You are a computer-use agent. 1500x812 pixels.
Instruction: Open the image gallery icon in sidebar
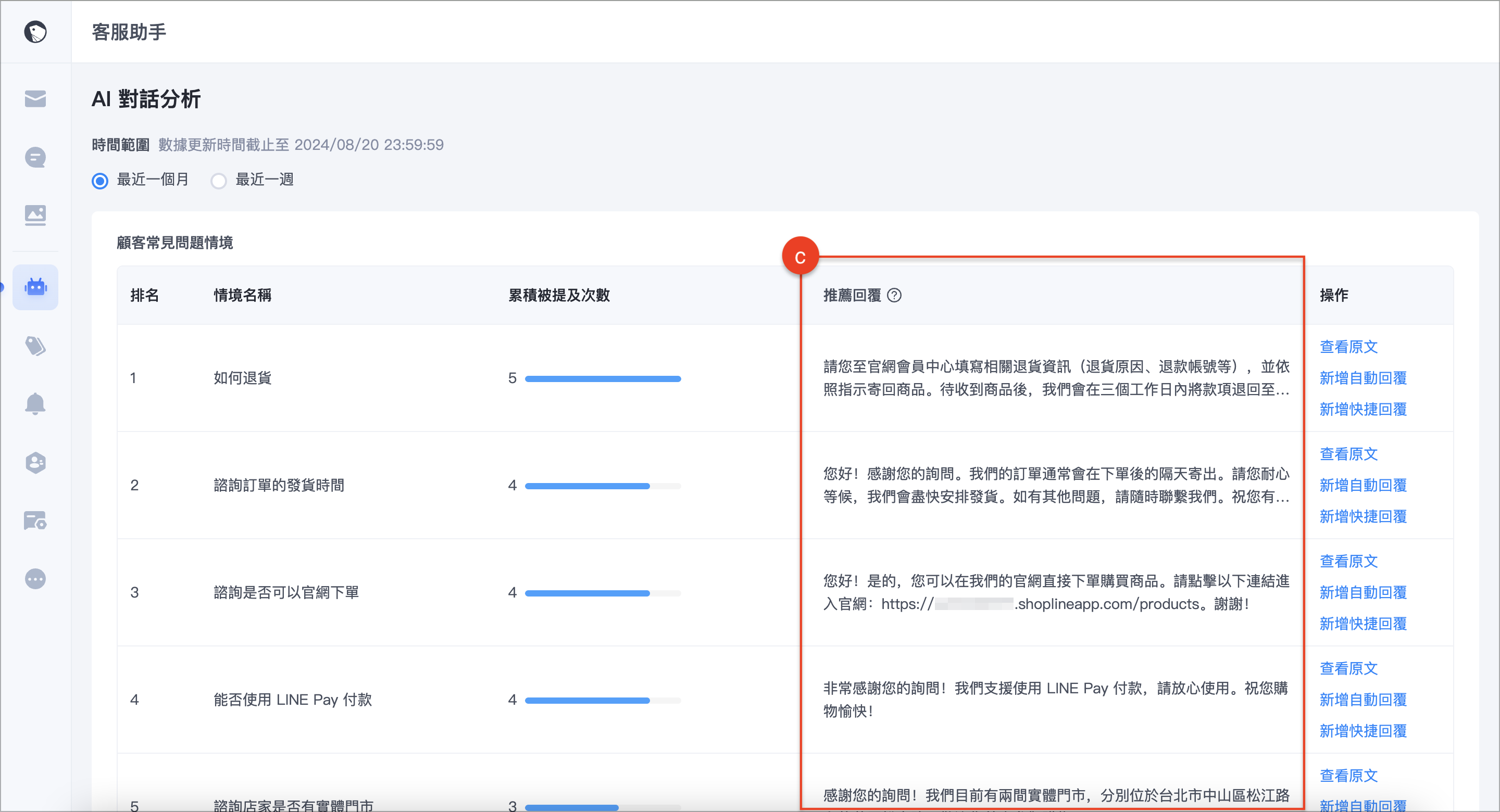pos(35,215)
